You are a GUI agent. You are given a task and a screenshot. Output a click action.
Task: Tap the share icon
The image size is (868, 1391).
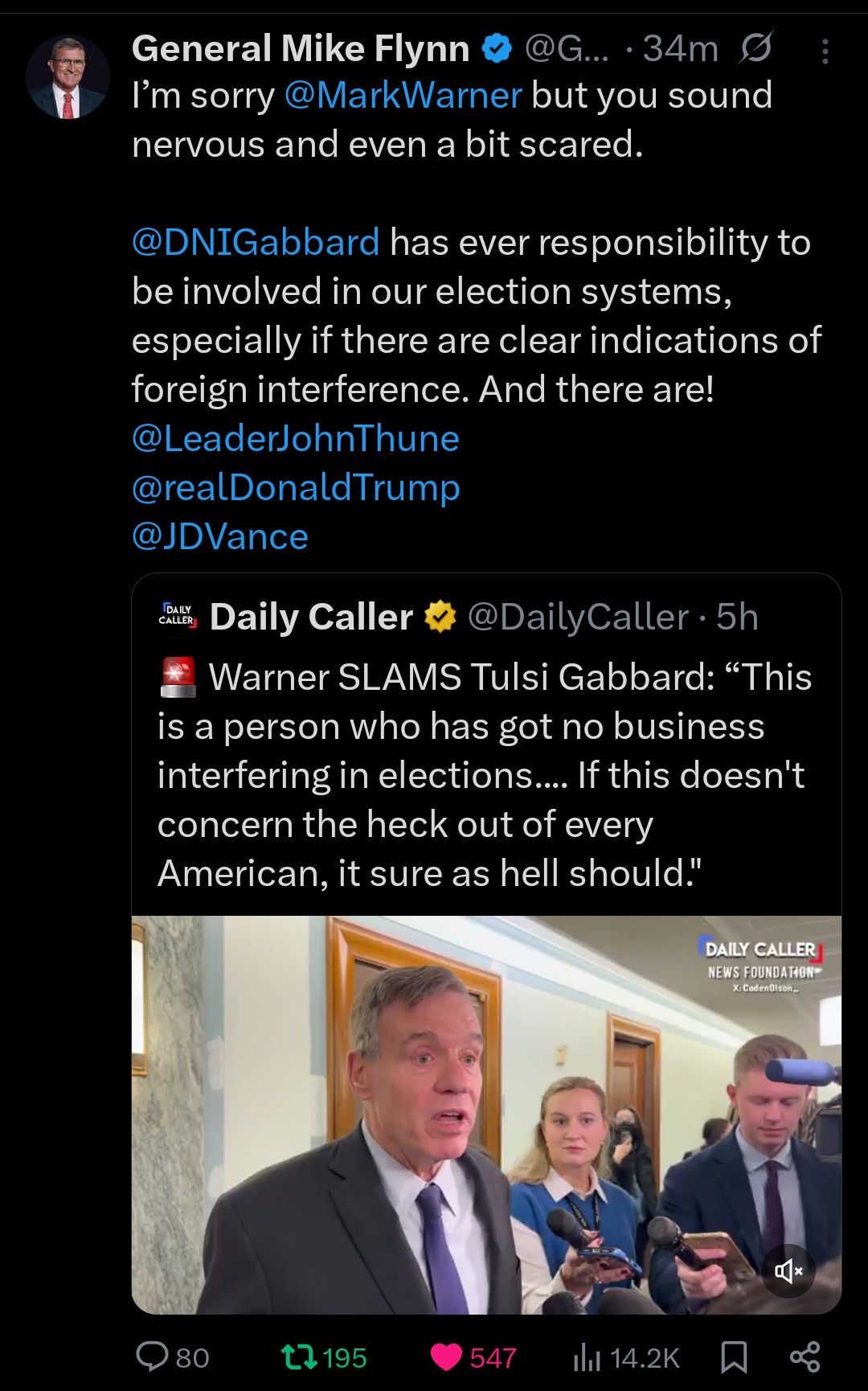[805, 1357]
